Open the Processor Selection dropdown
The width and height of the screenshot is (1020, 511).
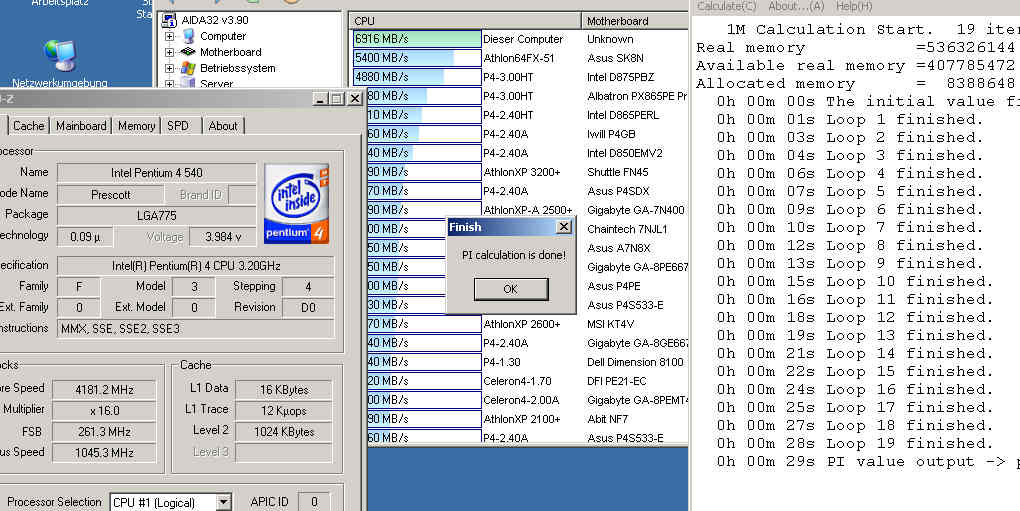click(223, 502)
